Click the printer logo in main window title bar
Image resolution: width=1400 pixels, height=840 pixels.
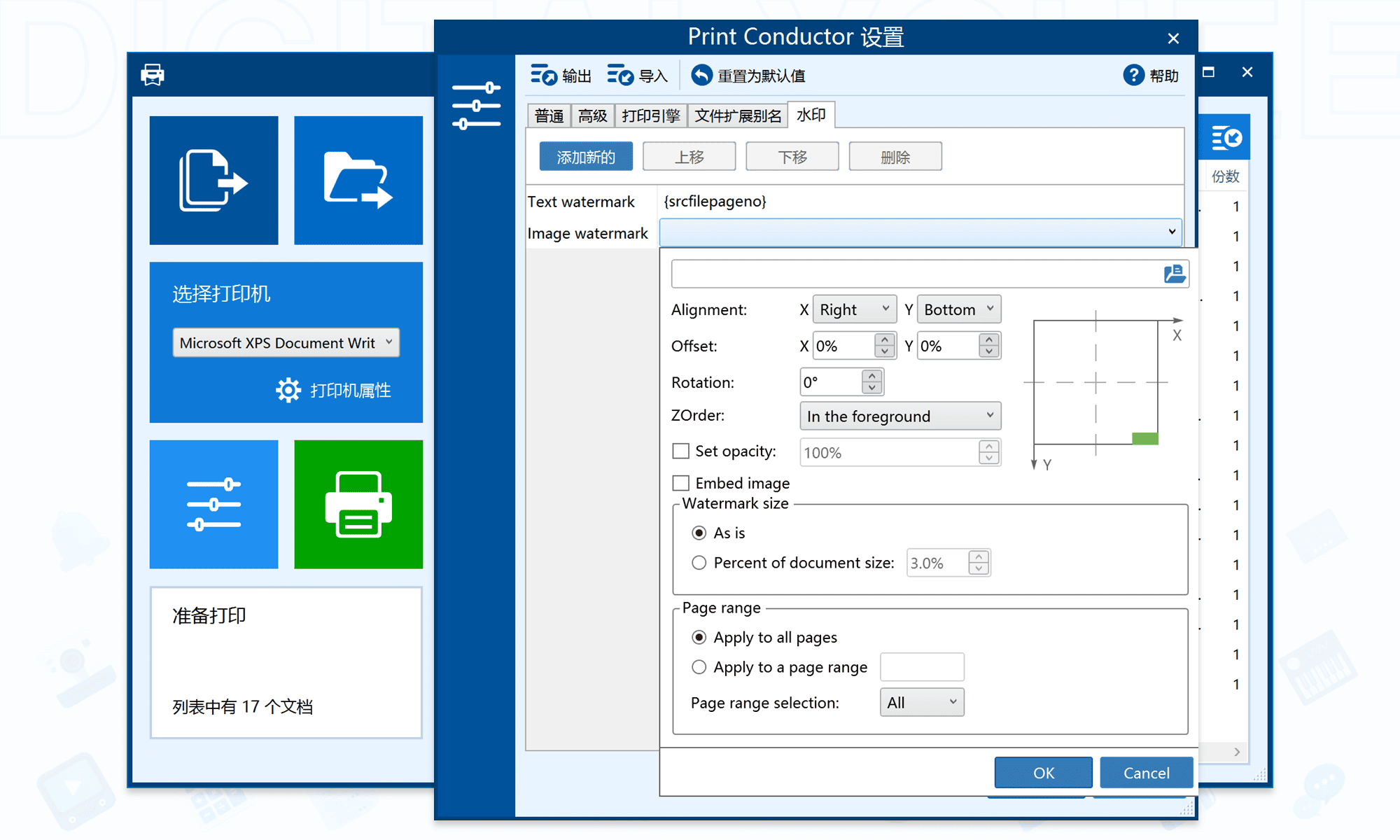click(152, 74)
